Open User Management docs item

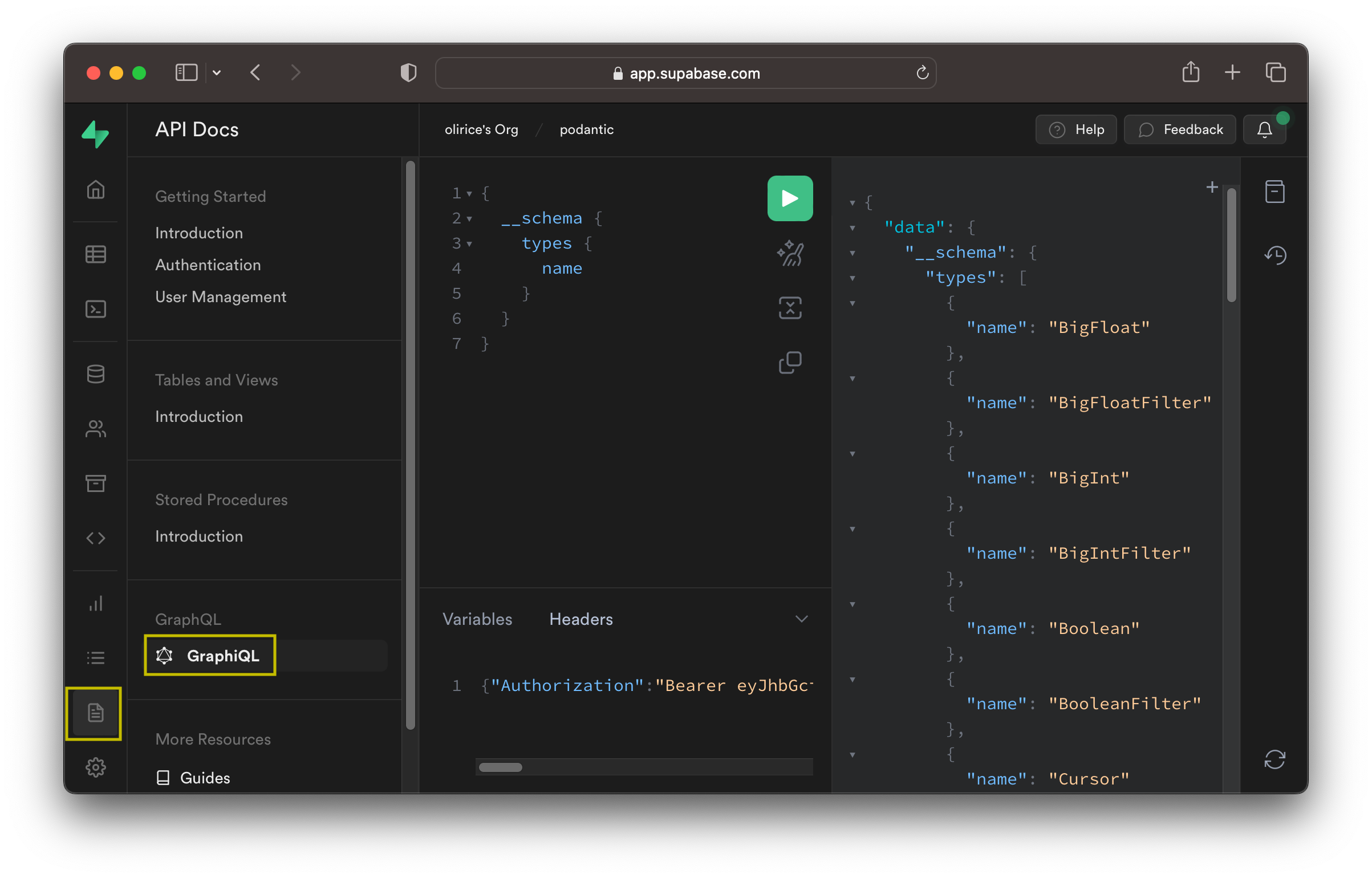click(x=221, y=296)
